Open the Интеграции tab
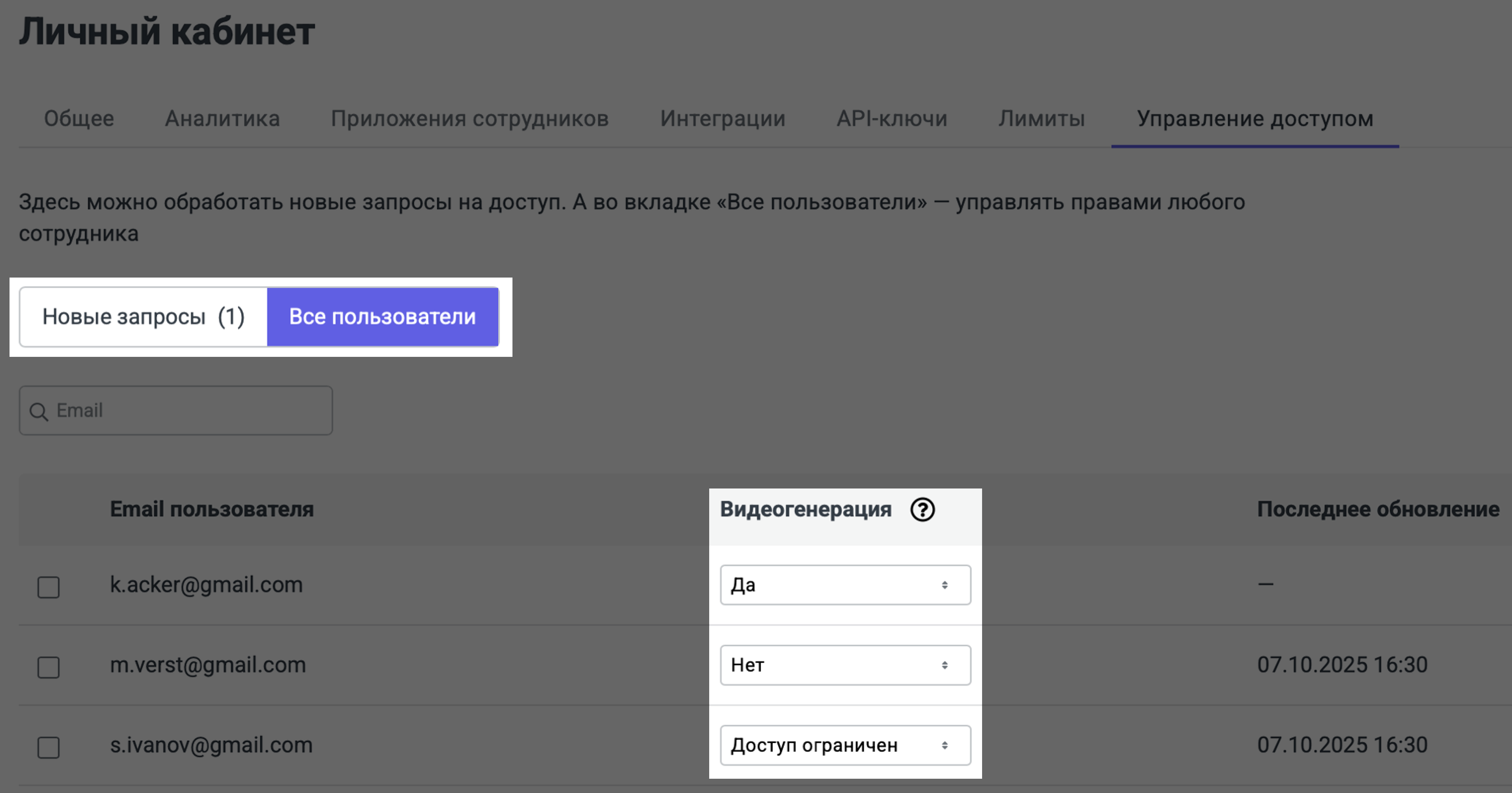Screen dimensions: 1512x793 pyautogui.click(x=723, y=119)
